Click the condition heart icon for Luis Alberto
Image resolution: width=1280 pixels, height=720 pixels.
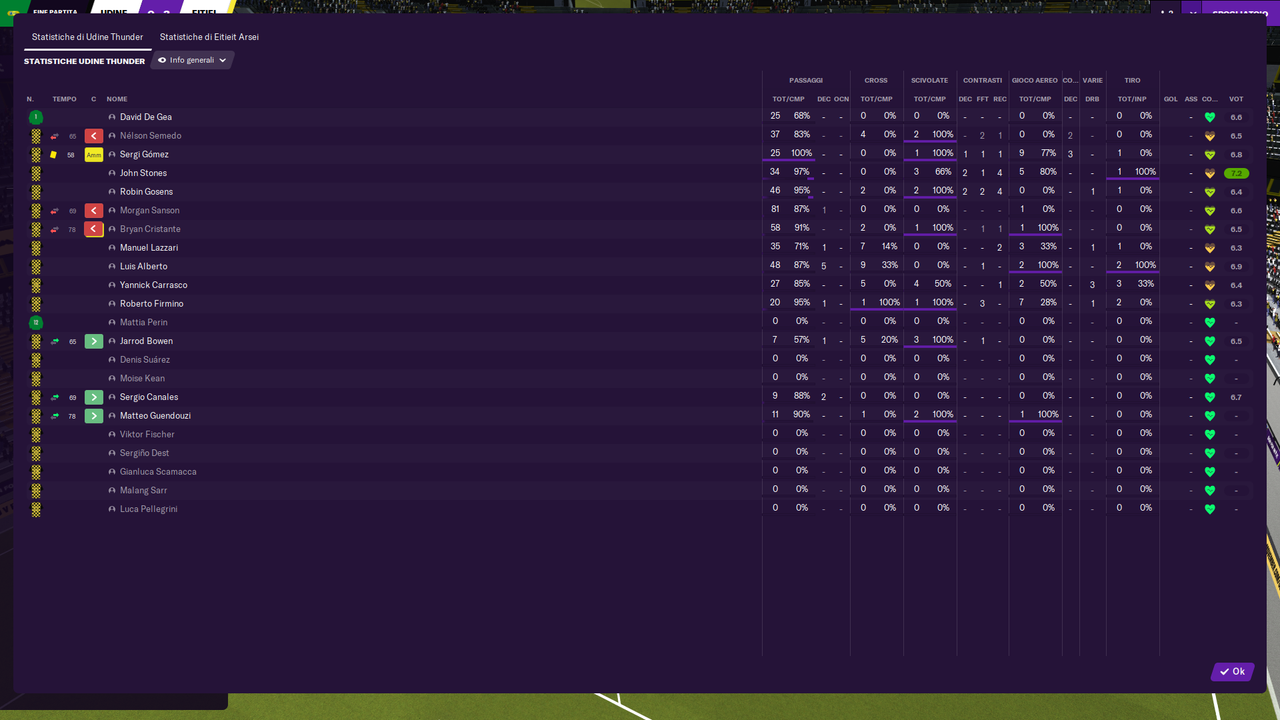point(1210,267)
